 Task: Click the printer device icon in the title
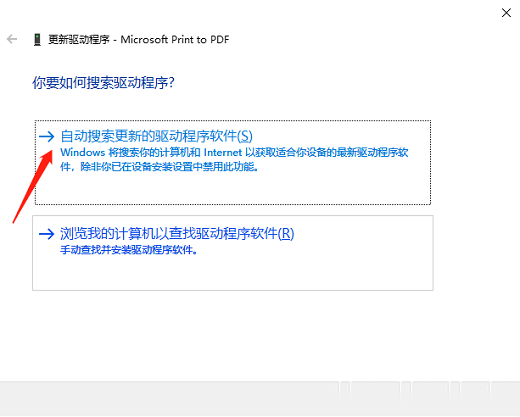pyautogui.click(x=37, y=40)
